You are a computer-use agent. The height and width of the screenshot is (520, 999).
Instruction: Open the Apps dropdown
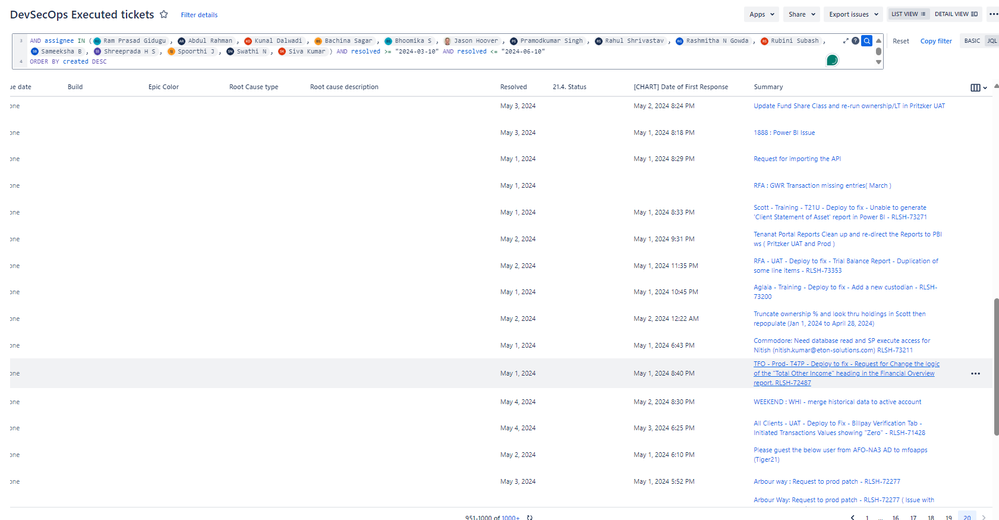click(x=762, y=14)
